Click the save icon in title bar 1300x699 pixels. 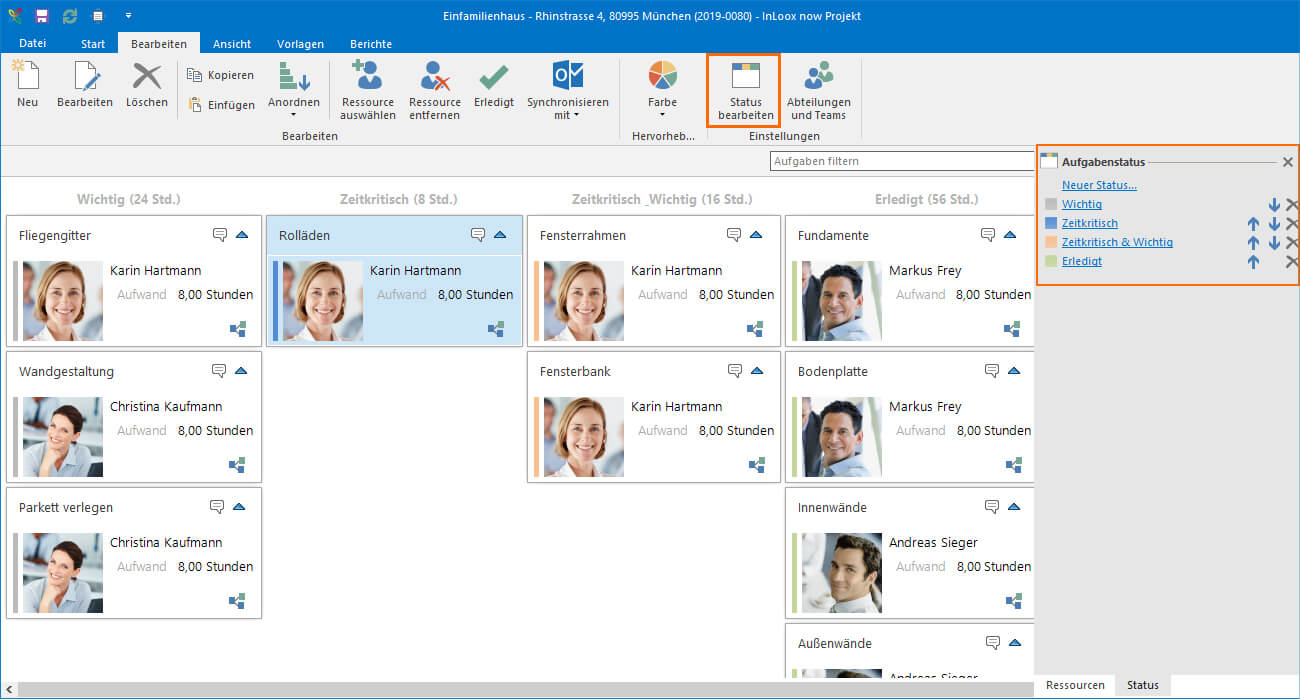point(42,16)
